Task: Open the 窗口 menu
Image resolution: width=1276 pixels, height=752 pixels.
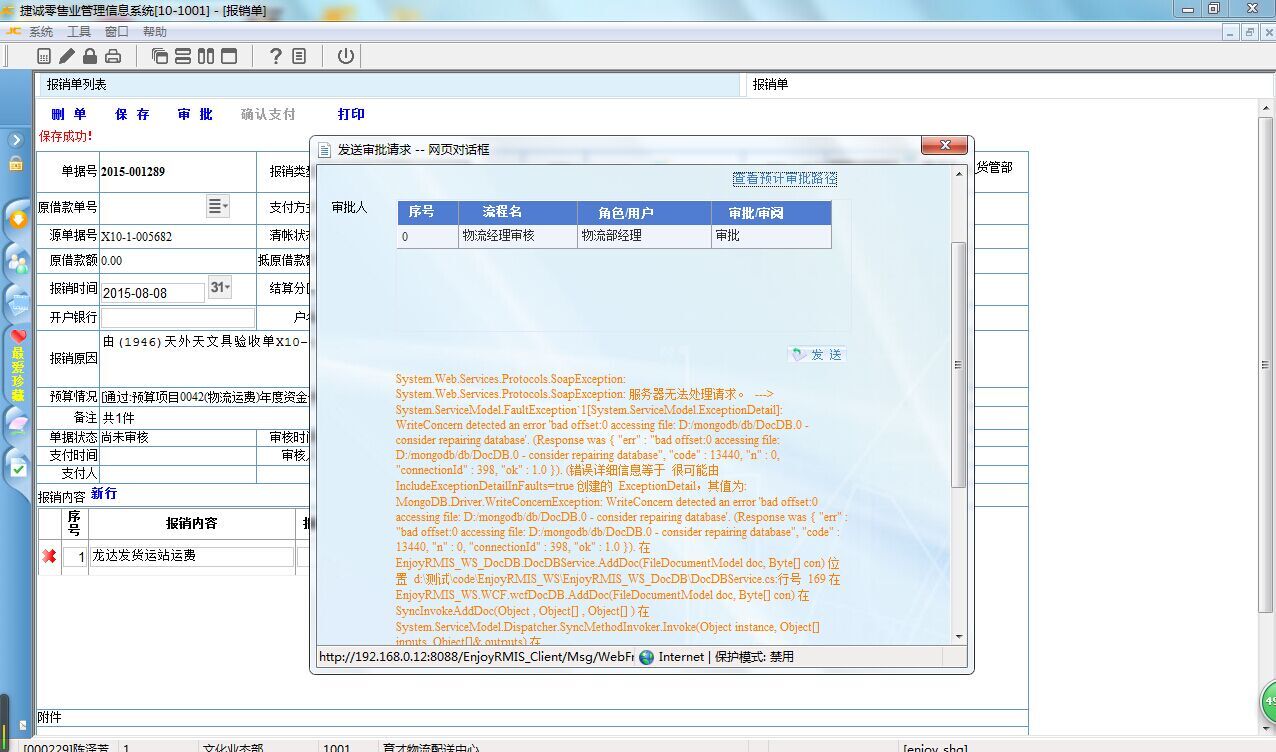Action: pyautogui.click(x=117, y=32)
